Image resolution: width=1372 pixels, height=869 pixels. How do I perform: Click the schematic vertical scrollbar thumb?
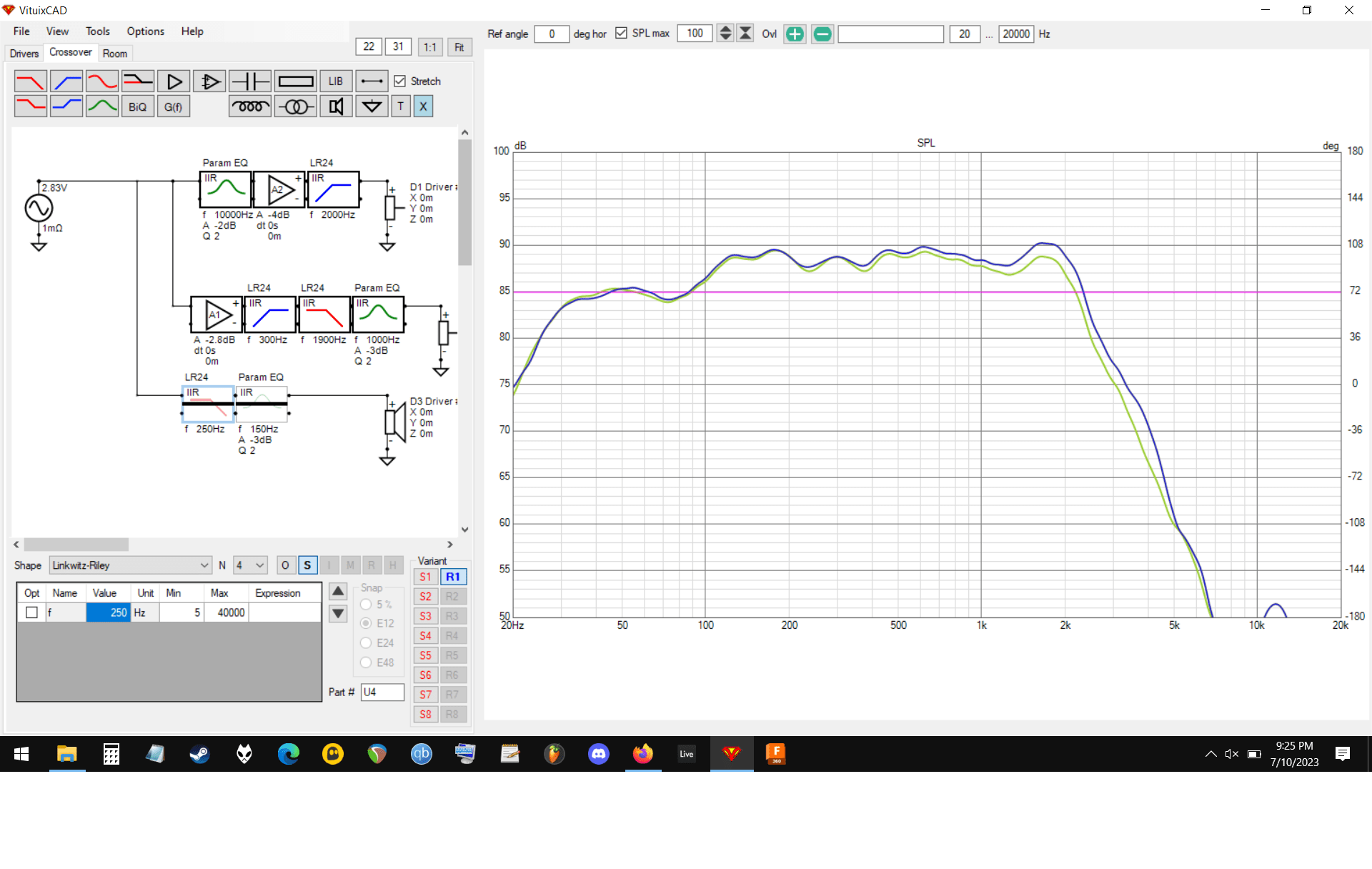point(464,202)
